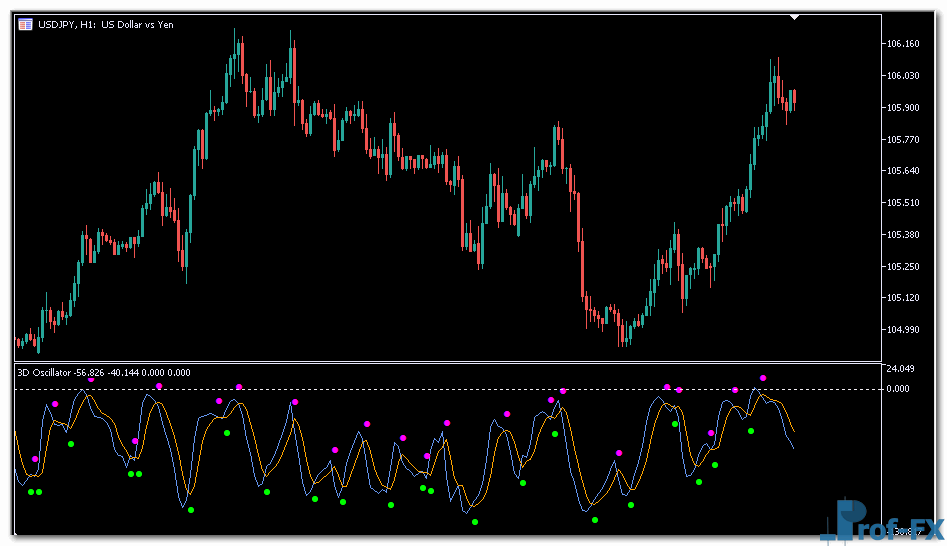
Task: Click the rightmost green oscillator dot
Action: 751,431
